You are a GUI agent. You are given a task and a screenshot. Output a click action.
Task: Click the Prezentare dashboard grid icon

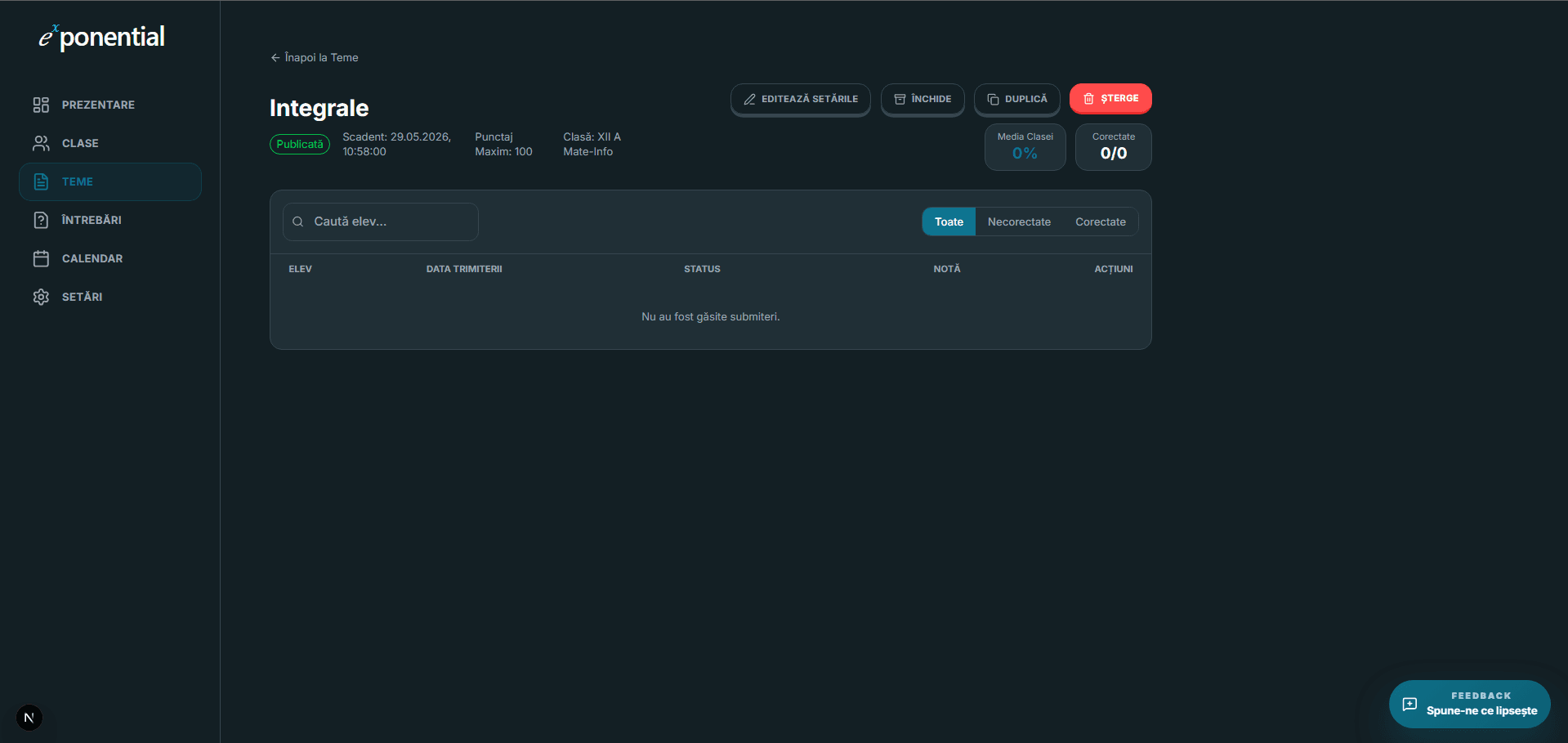click(41, 105)
